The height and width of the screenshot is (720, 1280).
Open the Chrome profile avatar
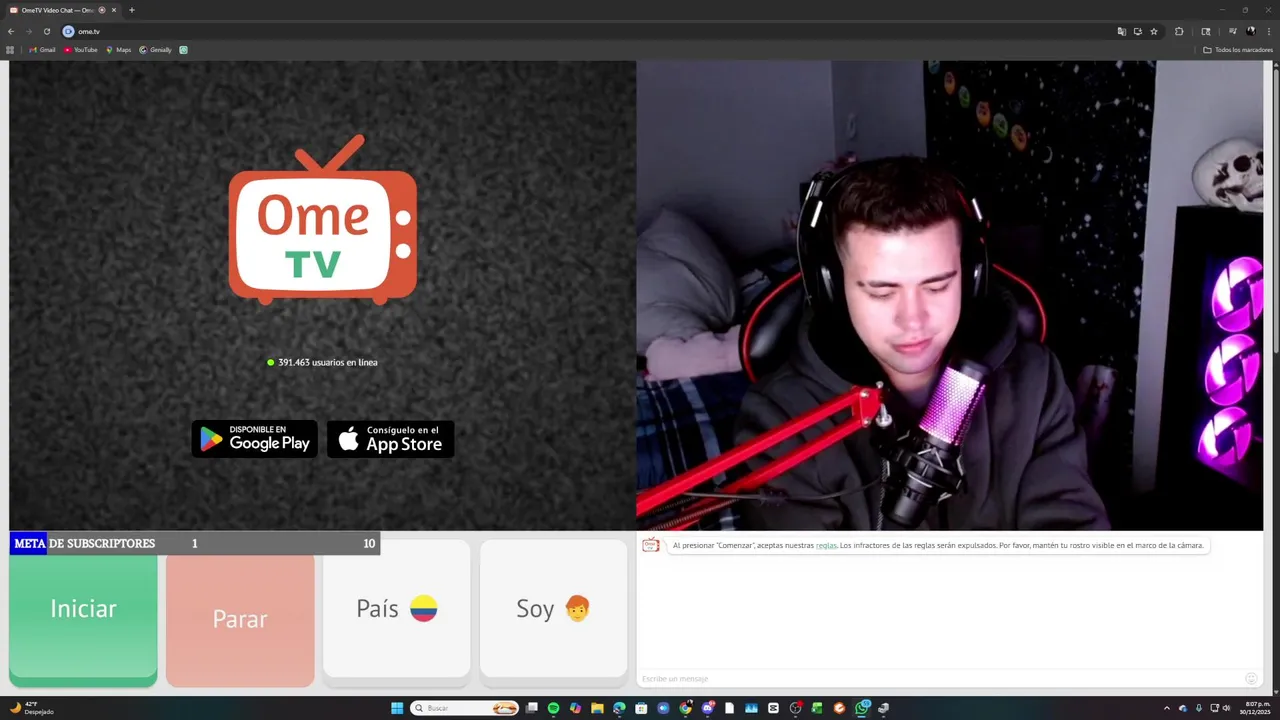tap(1251, 31)
